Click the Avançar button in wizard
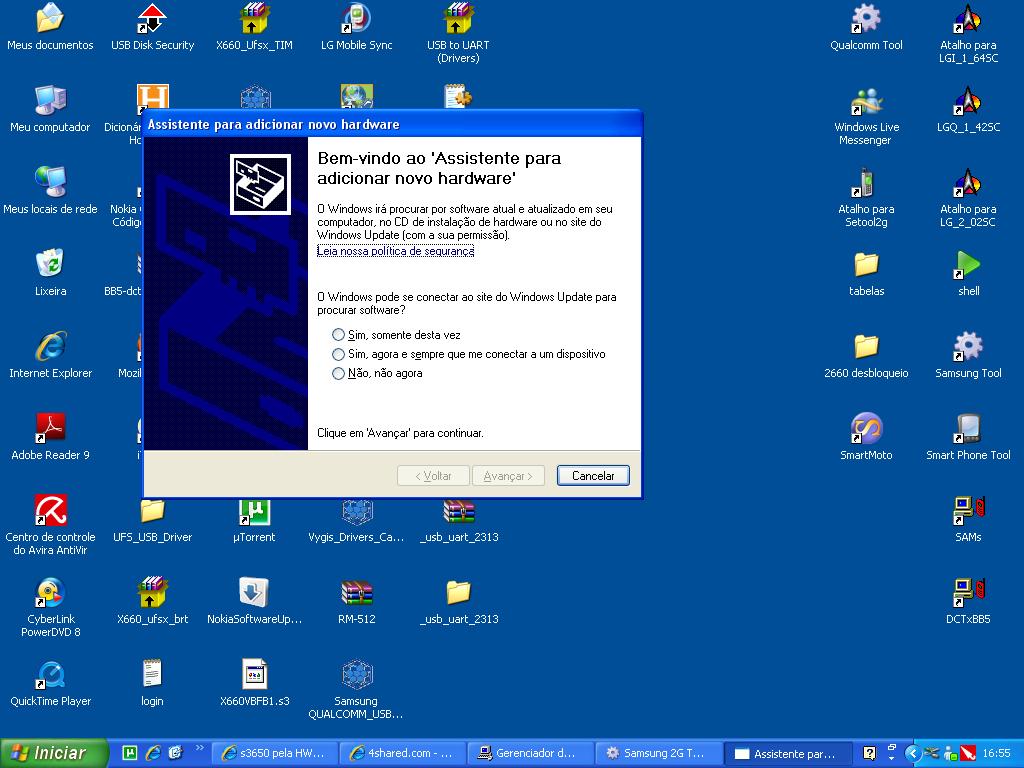The image size is (1024, 768). [x=507, y=475]
